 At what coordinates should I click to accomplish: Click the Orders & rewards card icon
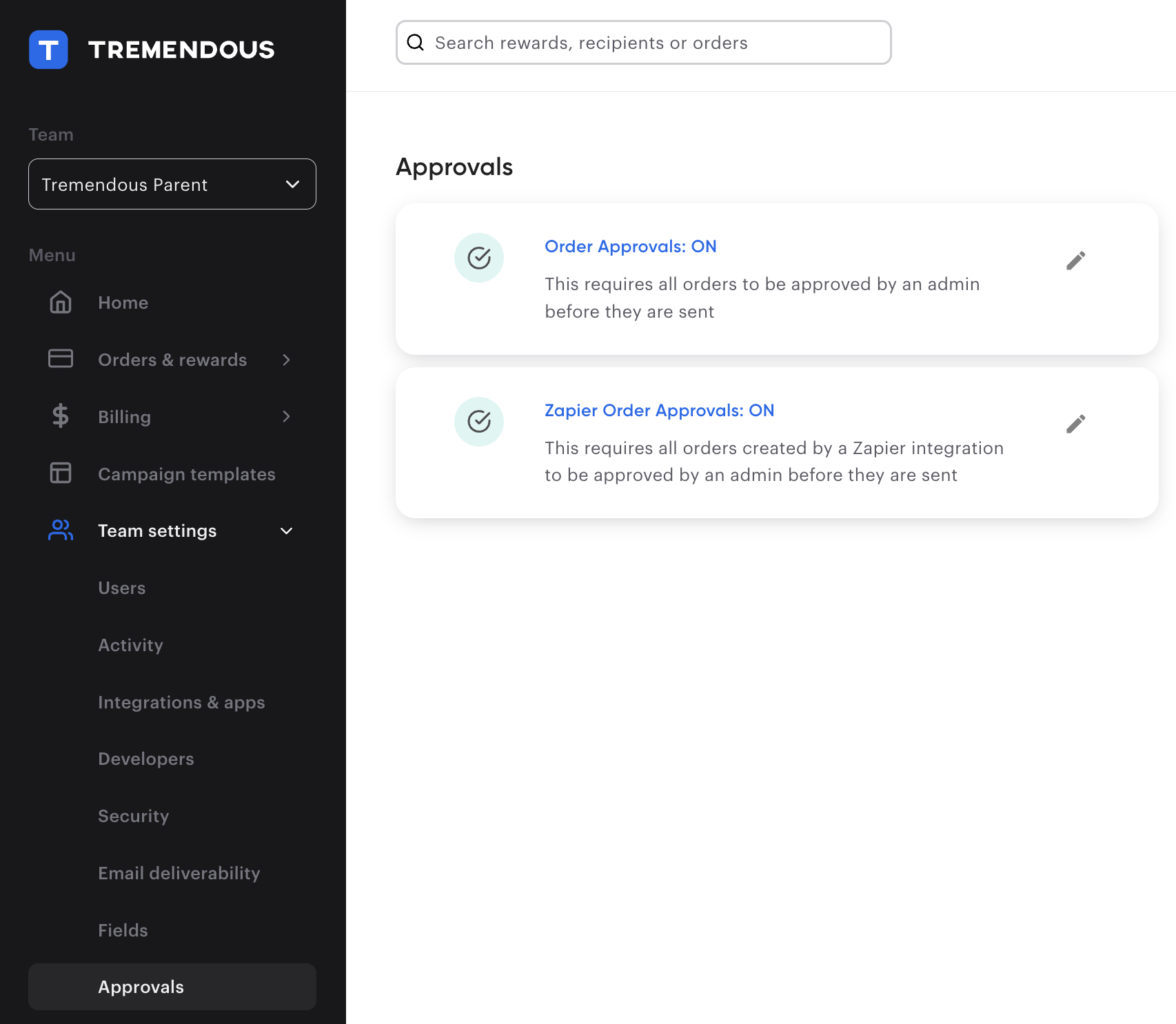61,359
